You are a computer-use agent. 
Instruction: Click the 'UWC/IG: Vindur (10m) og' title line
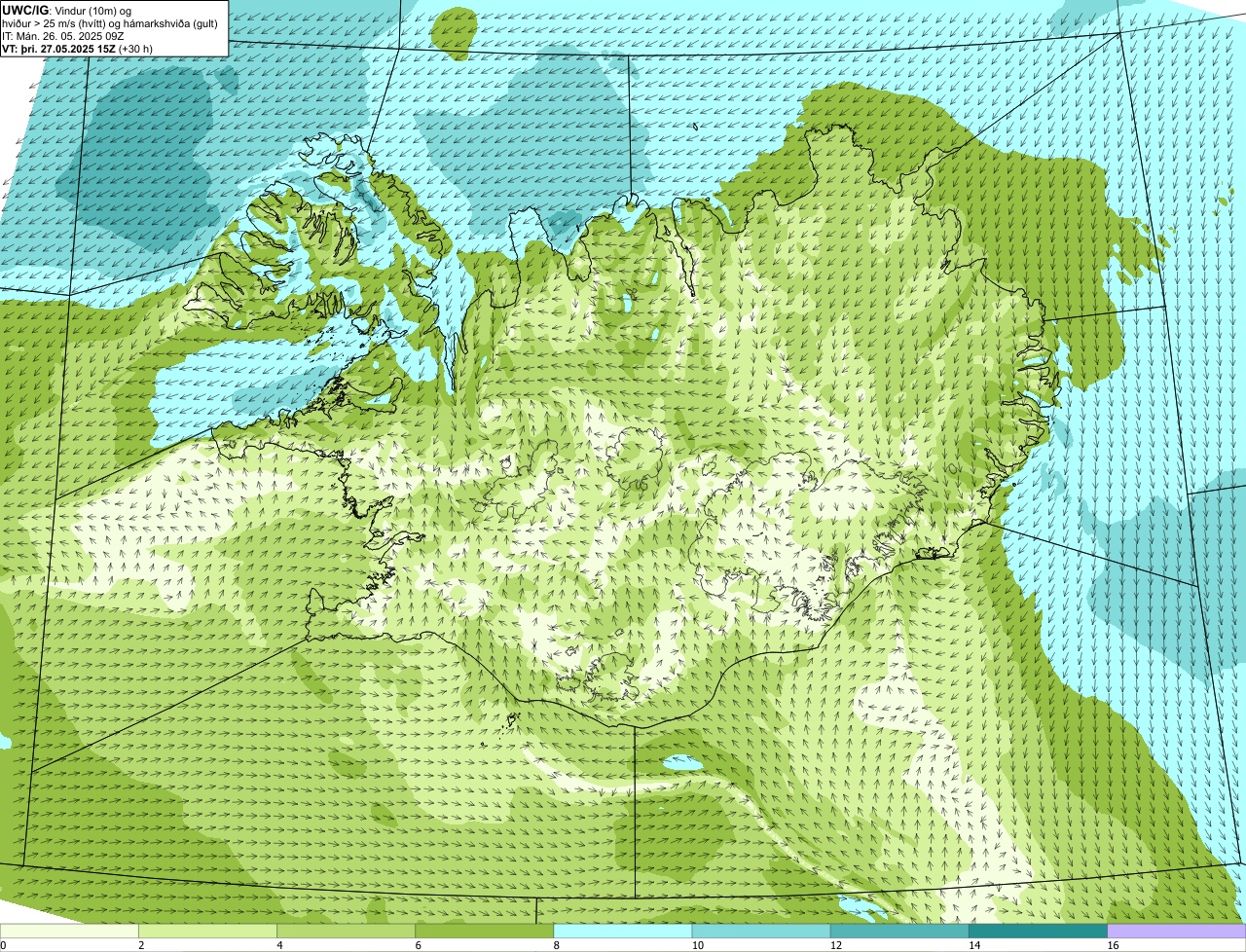point(67,10)
